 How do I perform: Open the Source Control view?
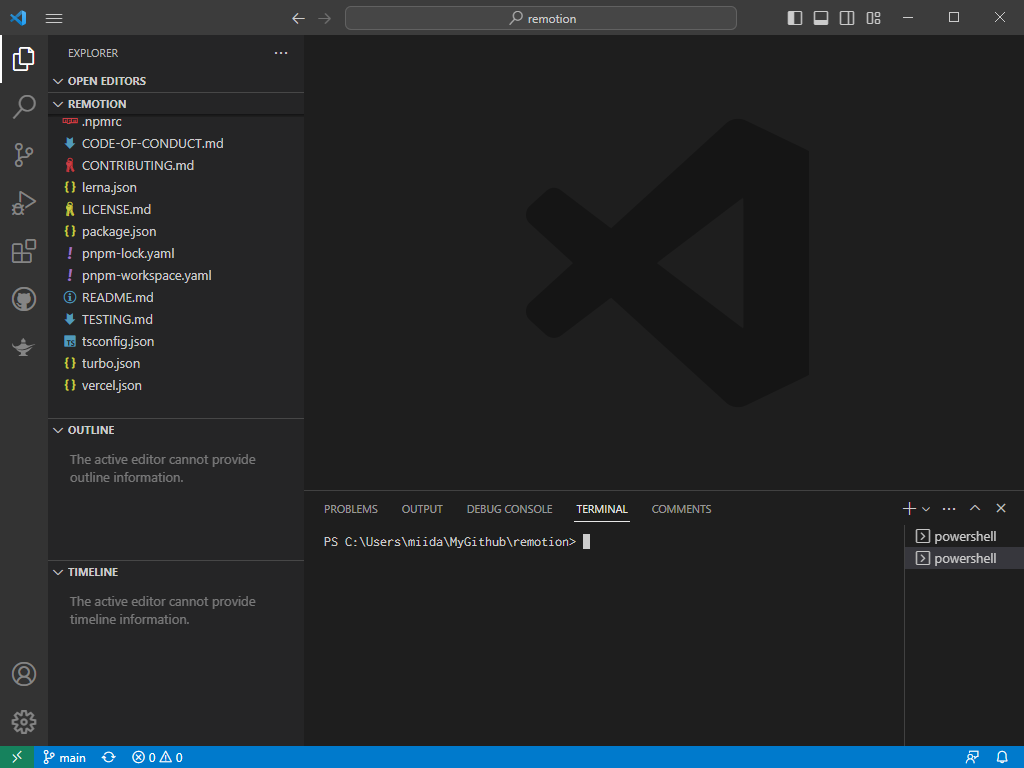click(24, 155)
